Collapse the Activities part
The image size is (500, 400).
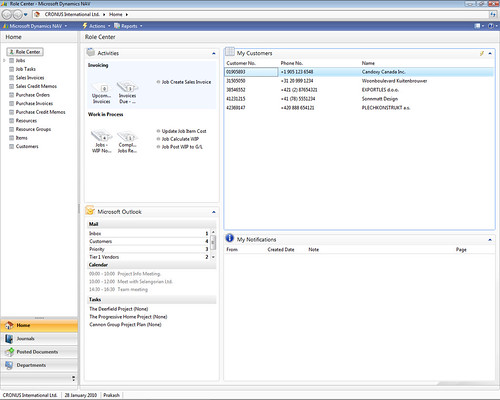click(x=214, y=53)
